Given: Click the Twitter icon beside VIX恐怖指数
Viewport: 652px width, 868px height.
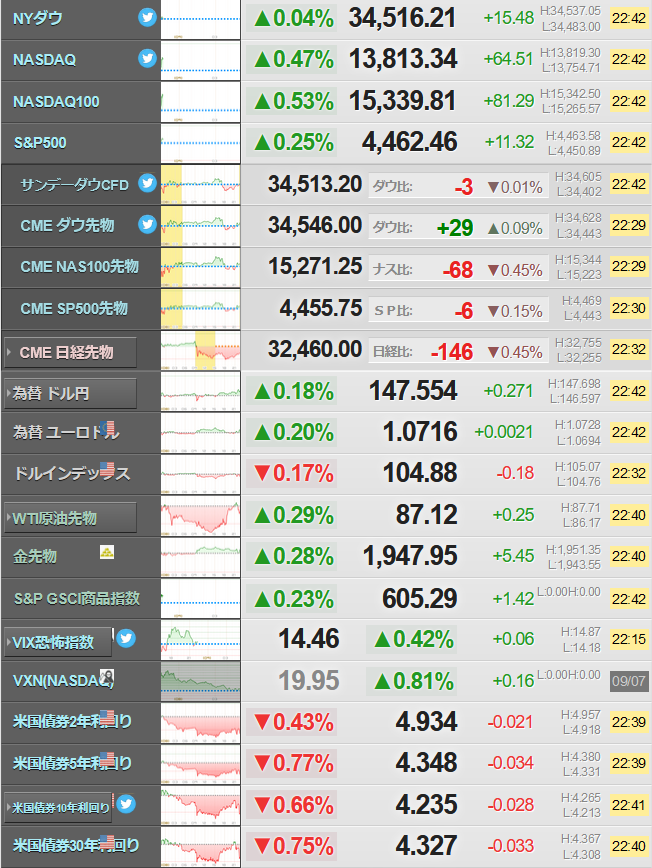Looking at the screenshot, I should click(126, 638).
